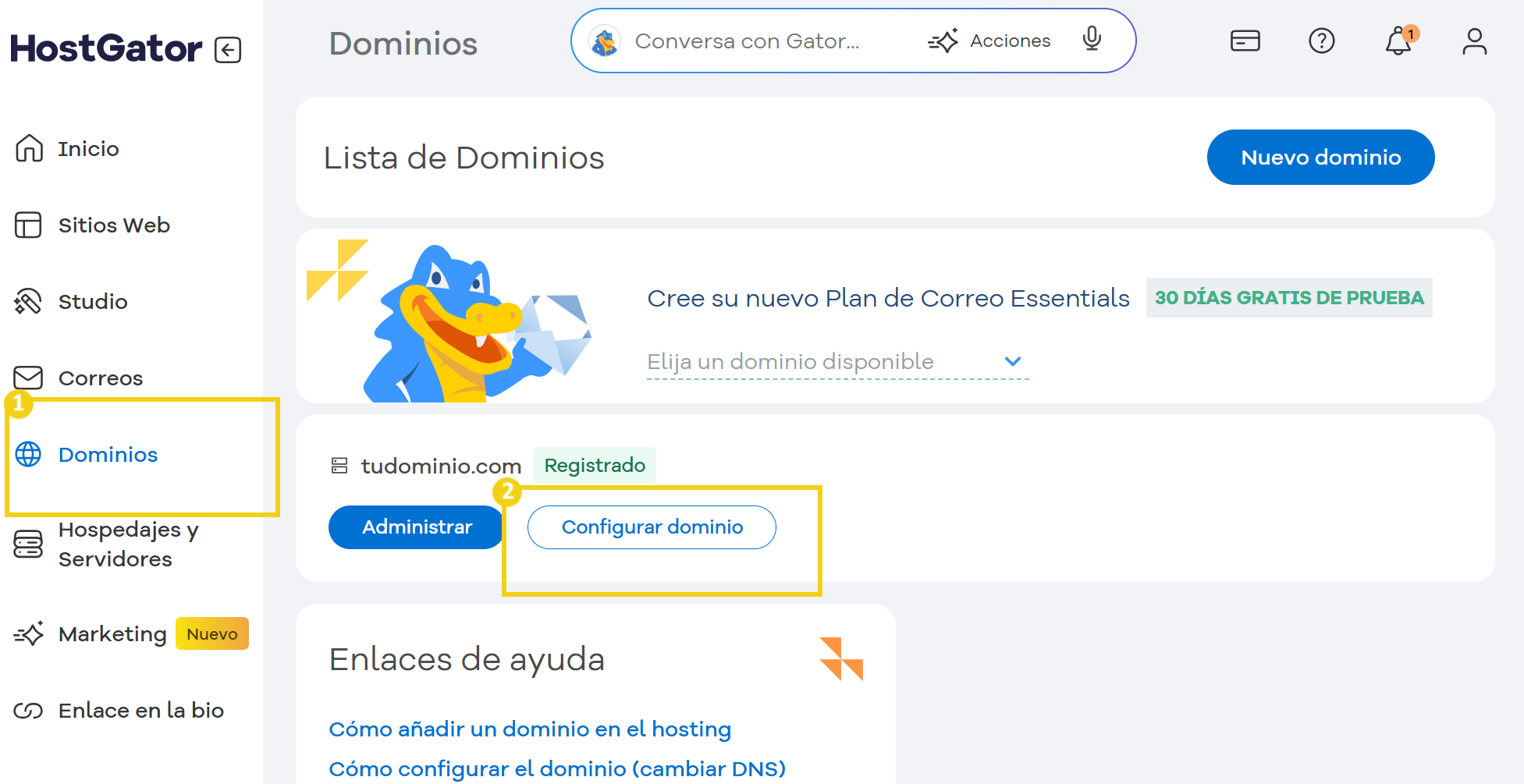Go to Inicio in the sidebar
Image resolution: width=1524 pixels, height=784 pixels.
[88, 148]
